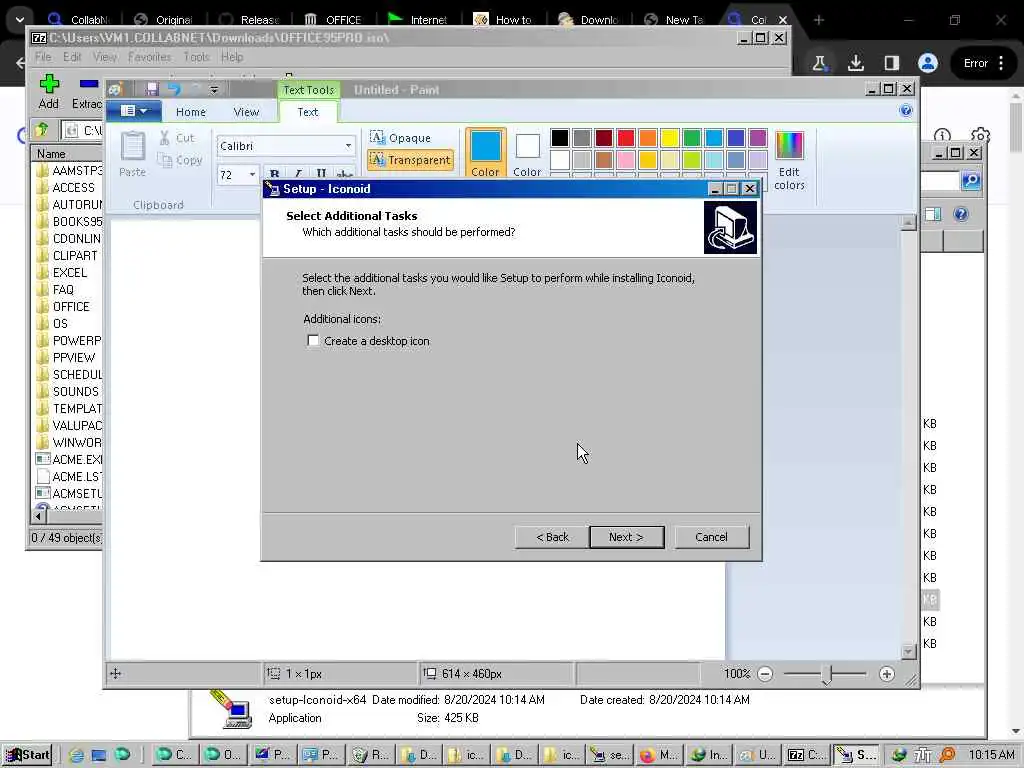The height and width of the screenshot is (768, 1024).
Task: Click the Paint zoom slider handle
Action: point(827,675)
